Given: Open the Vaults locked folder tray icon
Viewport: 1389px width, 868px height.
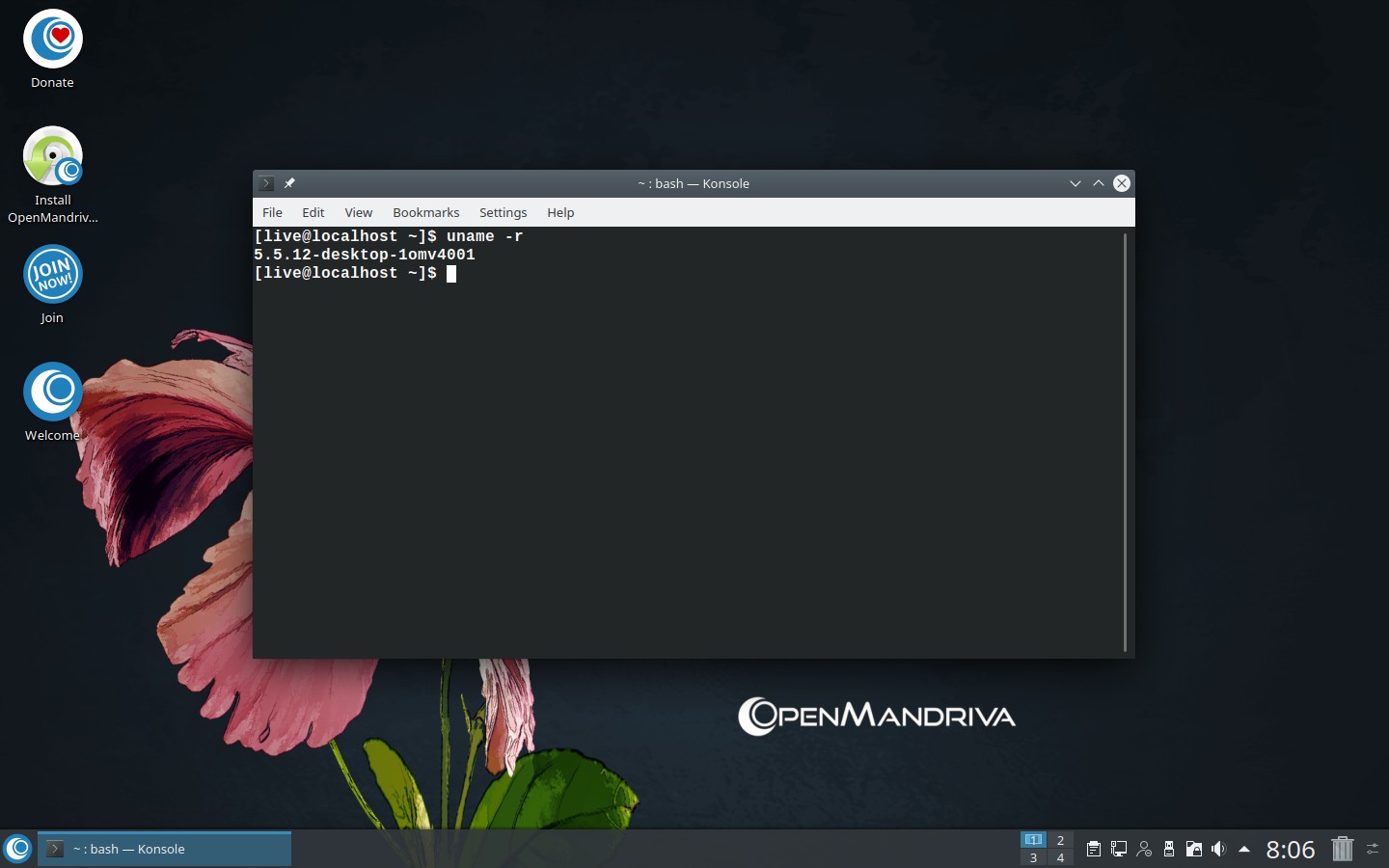Looking at the screenshot, I should point(1194,849).
